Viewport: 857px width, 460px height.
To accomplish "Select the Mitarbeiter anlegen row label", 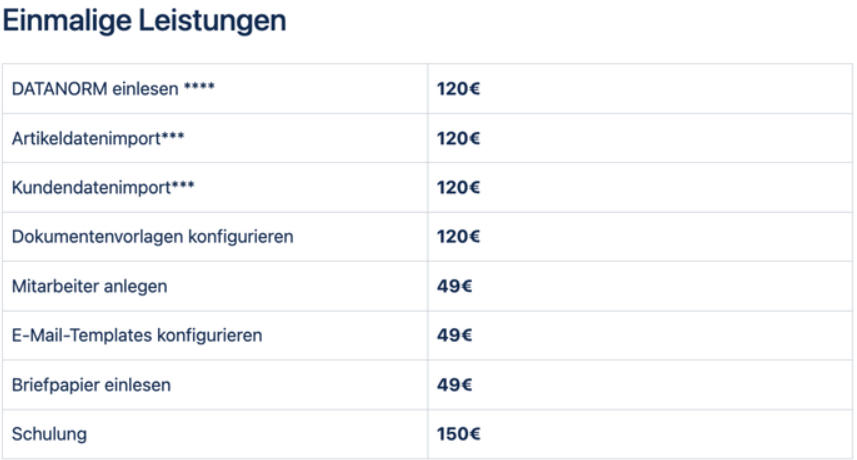I will [90, 286].
